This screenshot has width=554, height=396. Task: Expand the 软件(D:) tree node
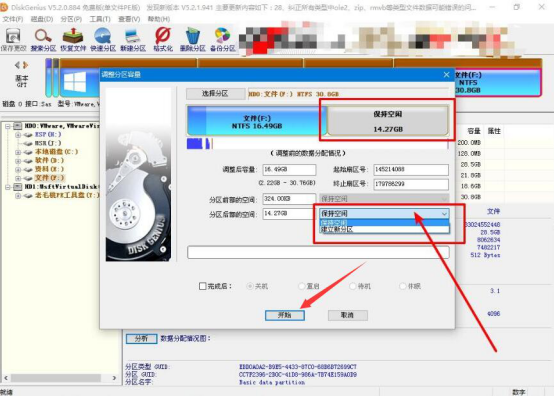tap(18, 161)
